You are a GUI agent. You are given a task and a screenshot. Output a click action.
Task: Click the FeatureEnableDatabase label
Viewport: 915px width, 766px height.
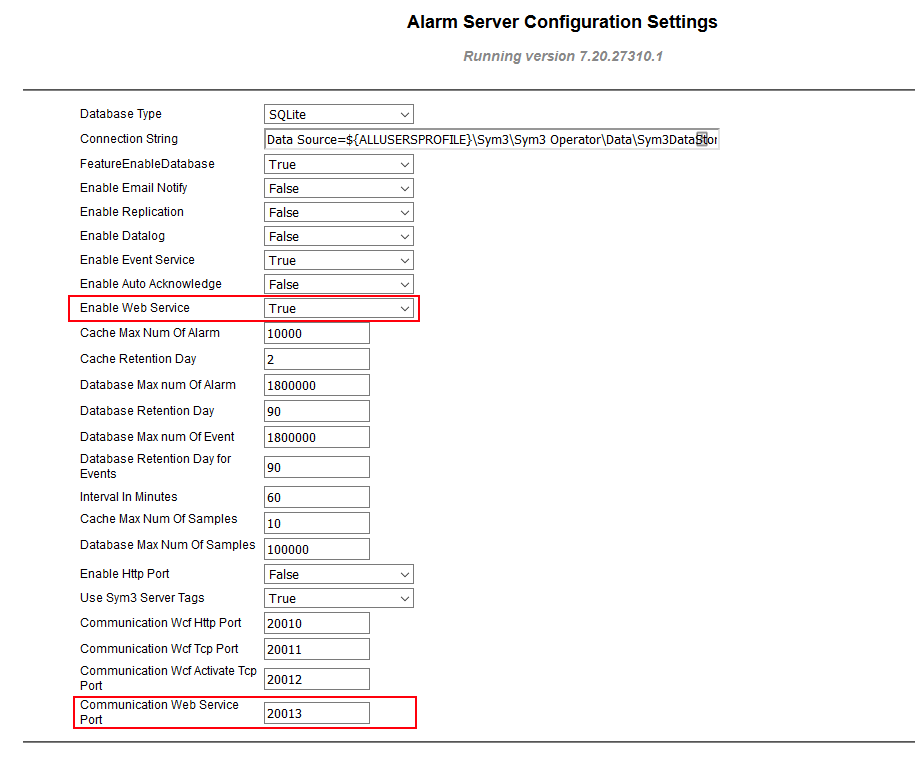pos(147,164)
